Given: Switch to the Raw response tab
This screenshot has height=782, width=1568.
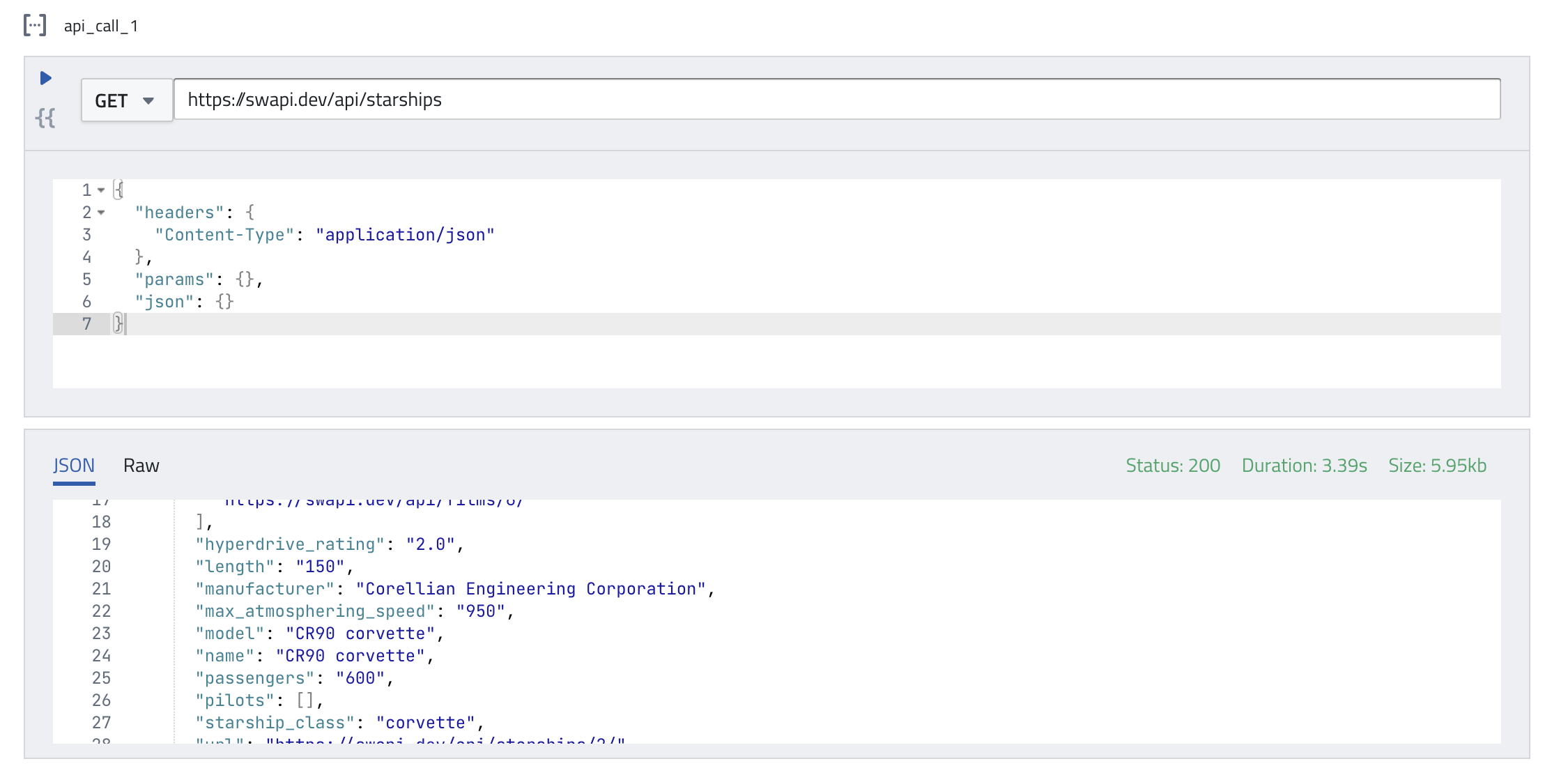Looking at the screenshot, I should 141,466.
